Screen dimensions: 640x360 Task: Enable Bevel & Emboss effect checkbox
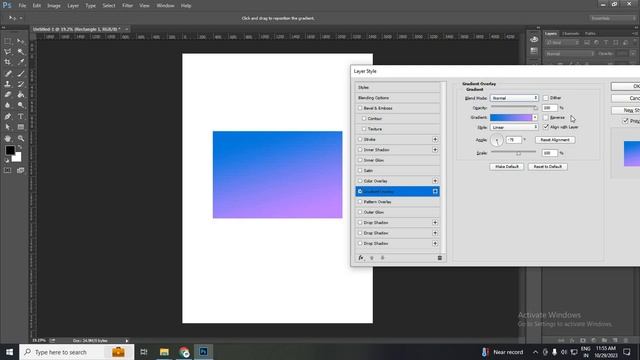tap(360, 108)
